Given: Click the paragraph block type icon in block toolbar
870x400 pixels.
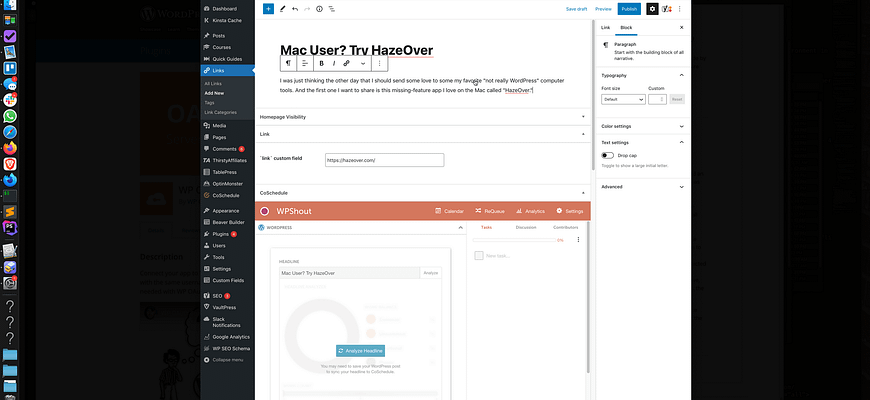Looking at the screenshot, I should click(x=288, y=63).
